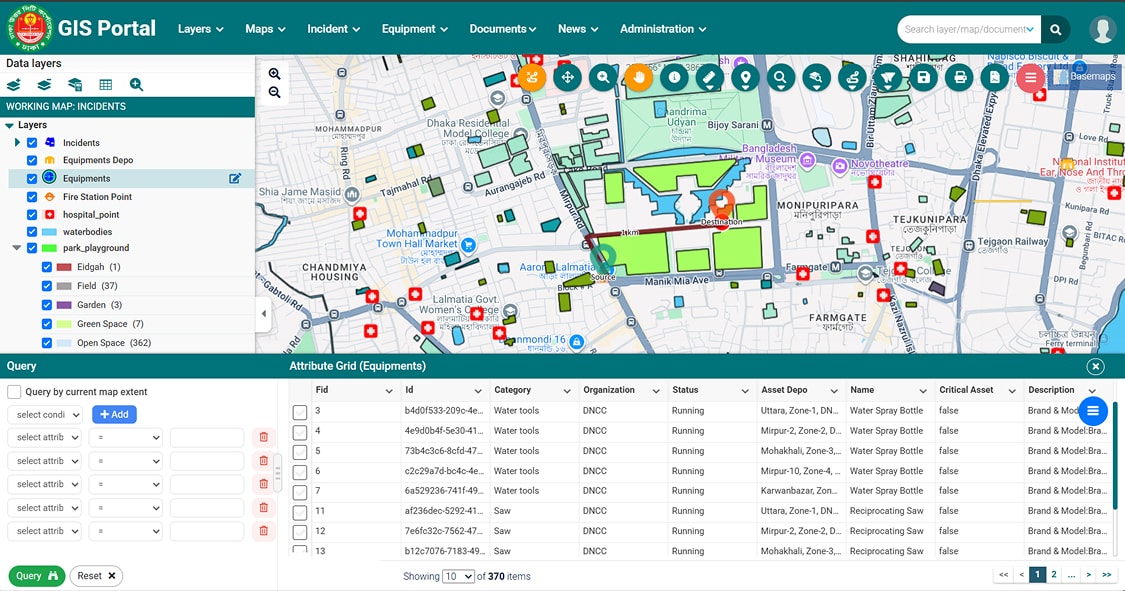Image resolution: width=1125 pixels, height=591 pixels.
Task: Click the identify info tool icon
Action: pyautogui.click(x=674, y=77)
